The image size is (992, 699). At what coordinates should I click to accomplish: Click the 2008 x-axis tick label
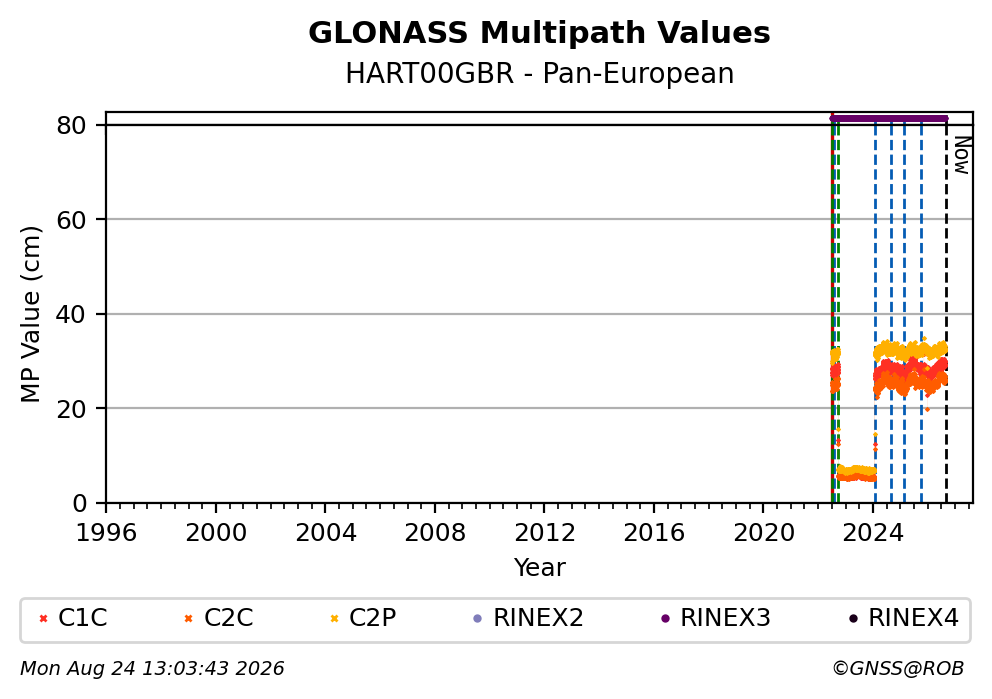tap(435, 533)
